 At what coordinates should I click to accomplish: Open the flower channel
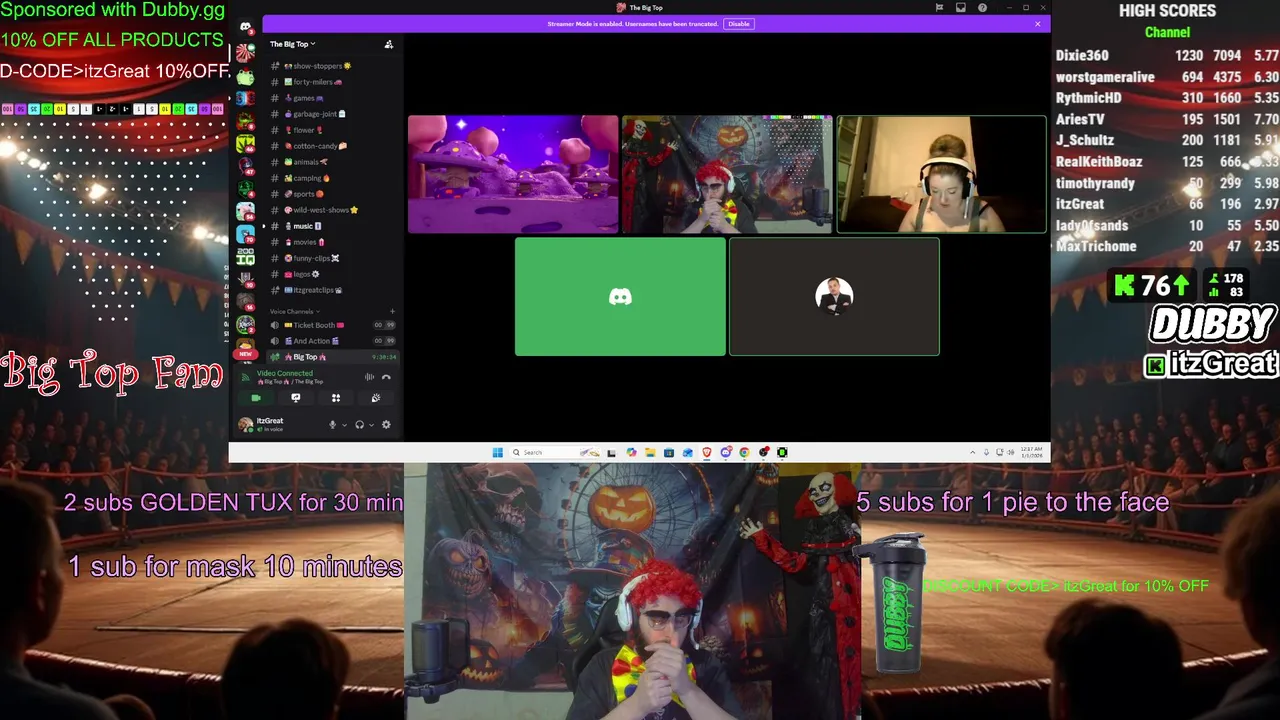(x=333, y=130)
